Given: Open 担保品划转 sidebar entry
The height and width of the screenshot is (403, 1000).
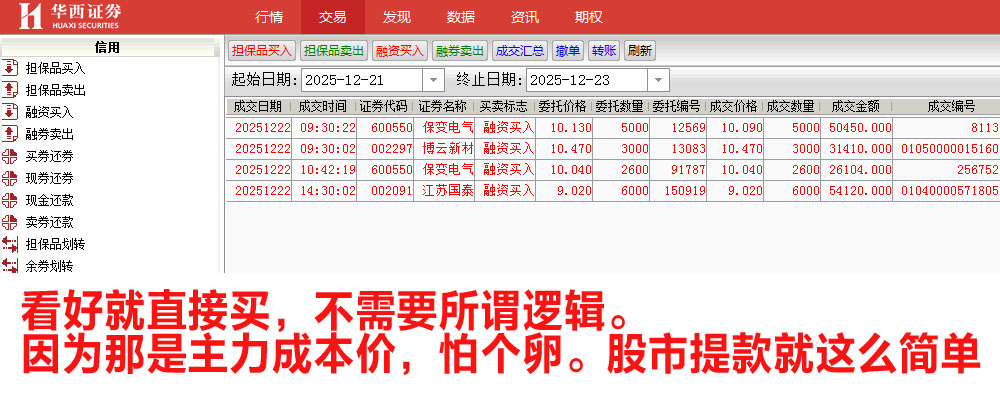Looking at the screenshot, I should (x=55, y=245).
